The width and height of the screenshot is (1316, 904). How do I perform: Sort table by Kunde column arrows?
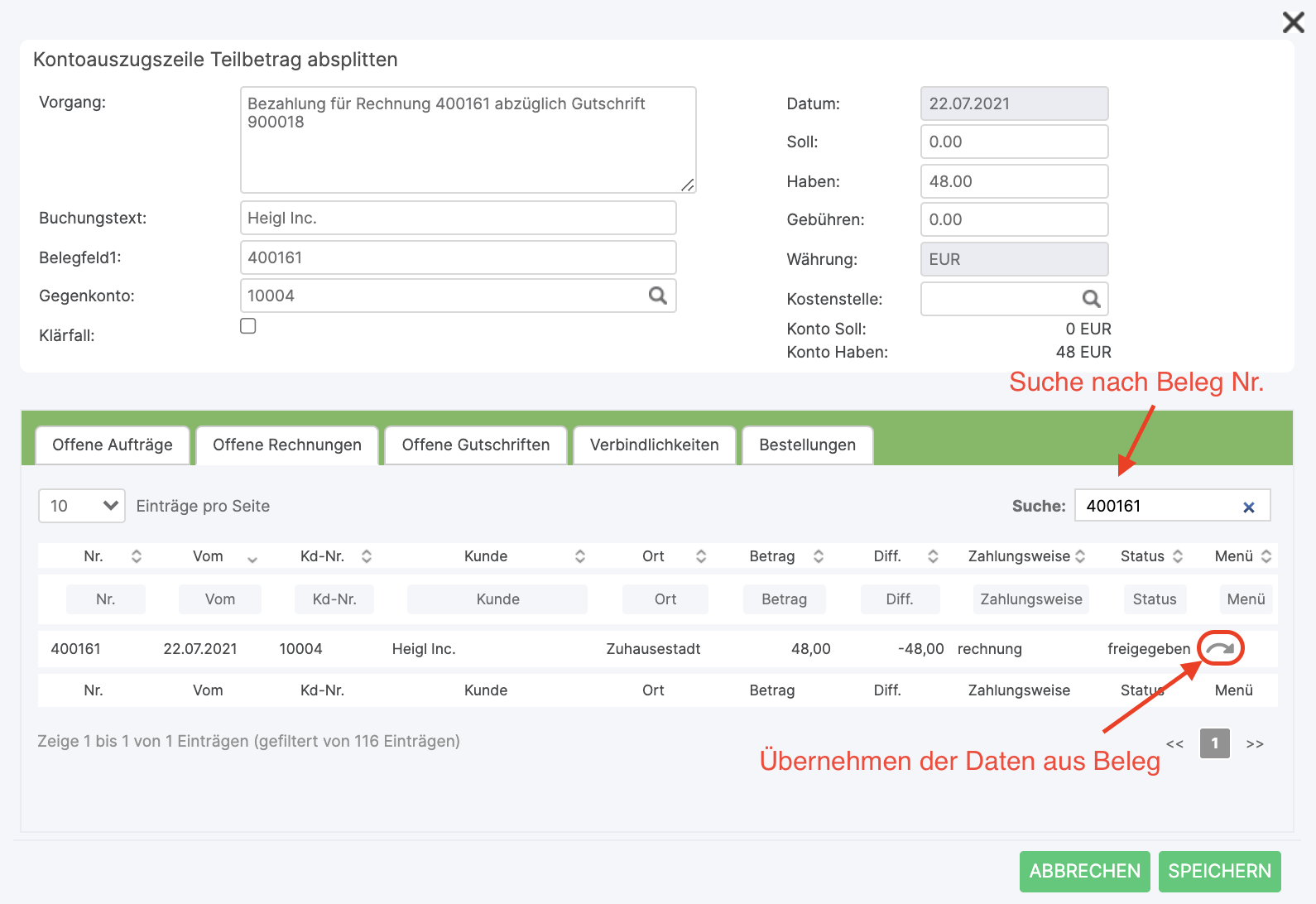tap(580, 556)
